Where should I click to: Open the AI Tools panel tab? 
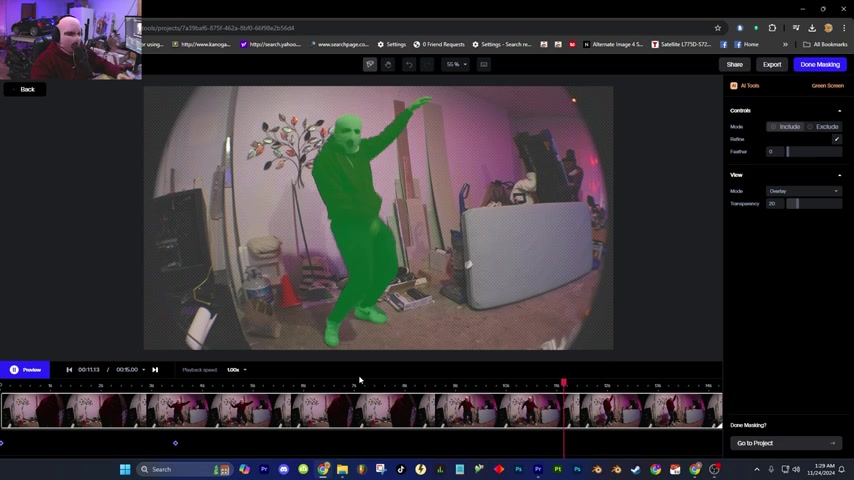(745, 86)
